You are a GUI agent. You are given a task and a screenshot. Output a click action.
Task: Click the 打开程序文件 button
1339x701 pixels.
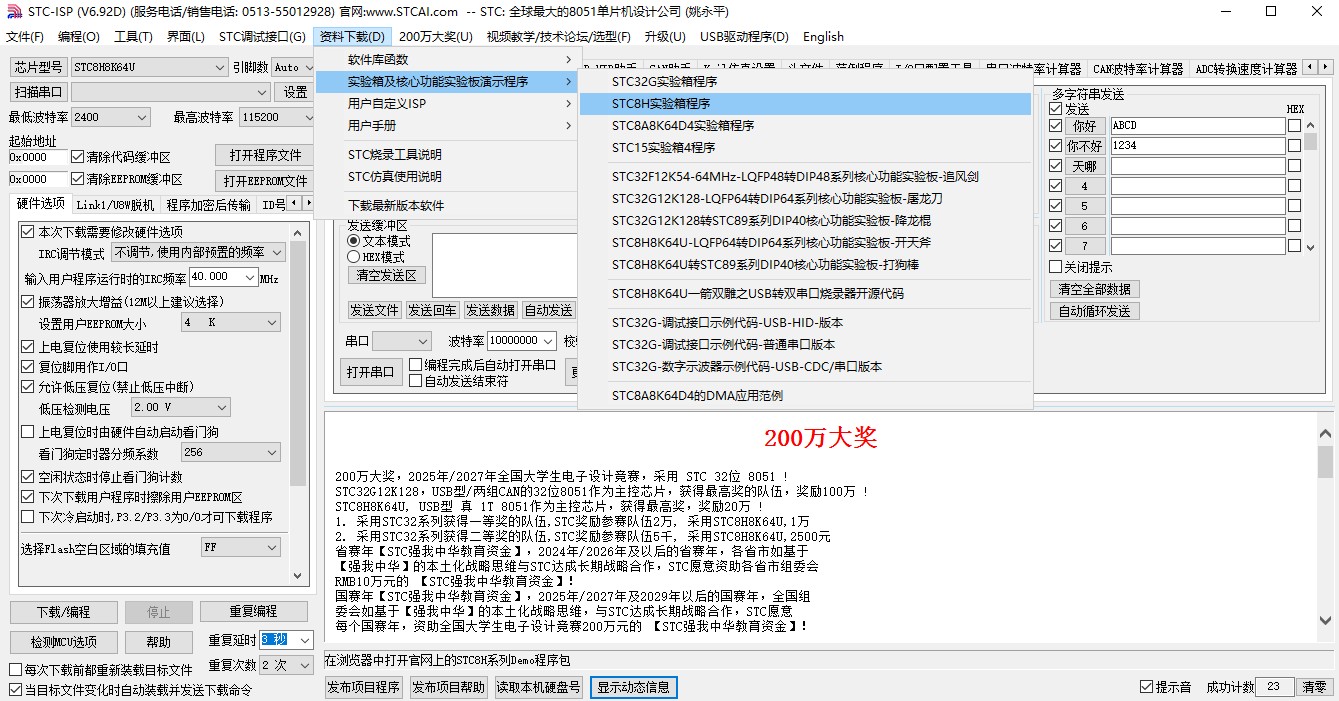(265, 155)
